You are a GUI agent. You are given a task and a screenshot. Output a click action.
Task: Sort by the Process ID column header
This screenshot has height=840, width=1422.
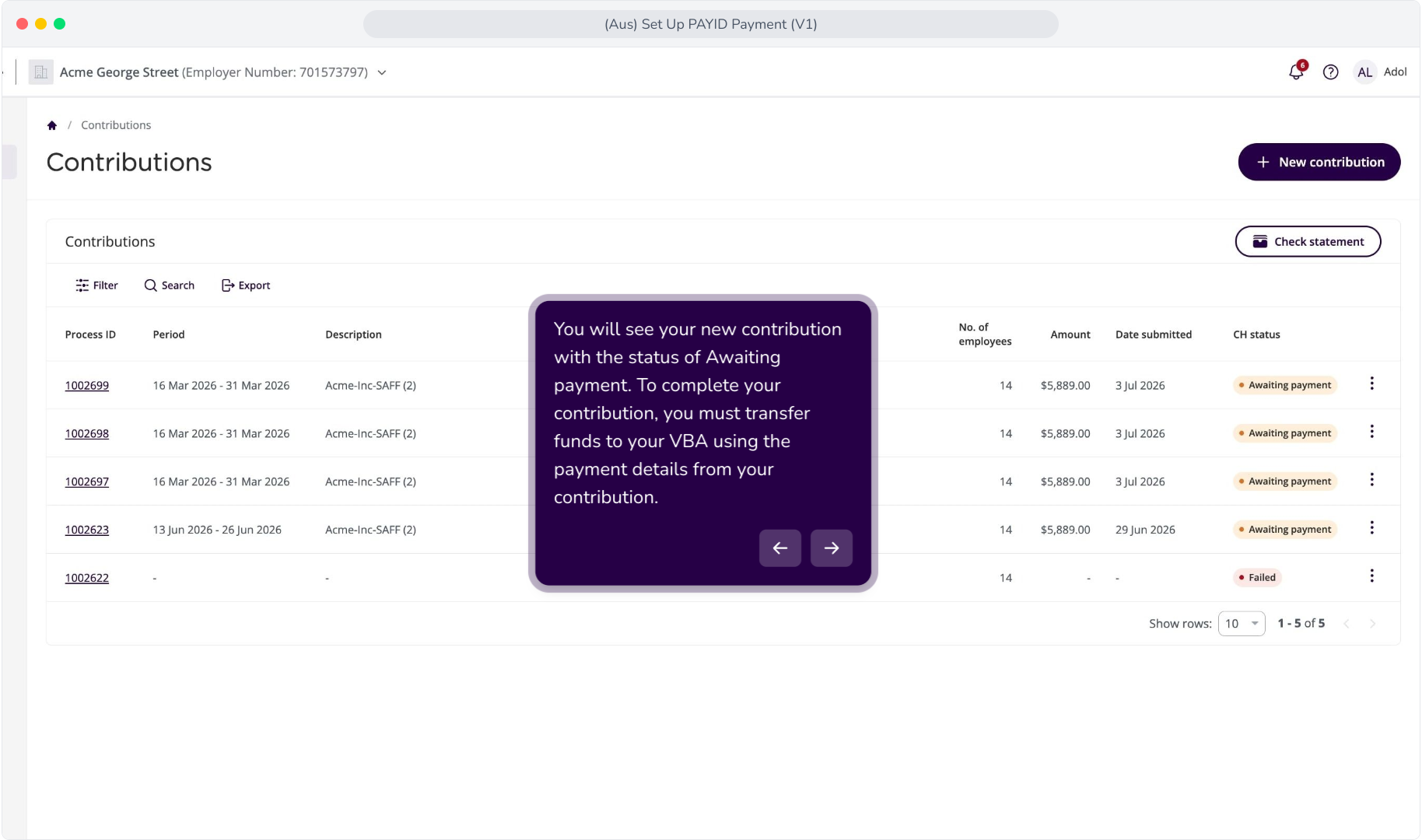click(90, 334)
